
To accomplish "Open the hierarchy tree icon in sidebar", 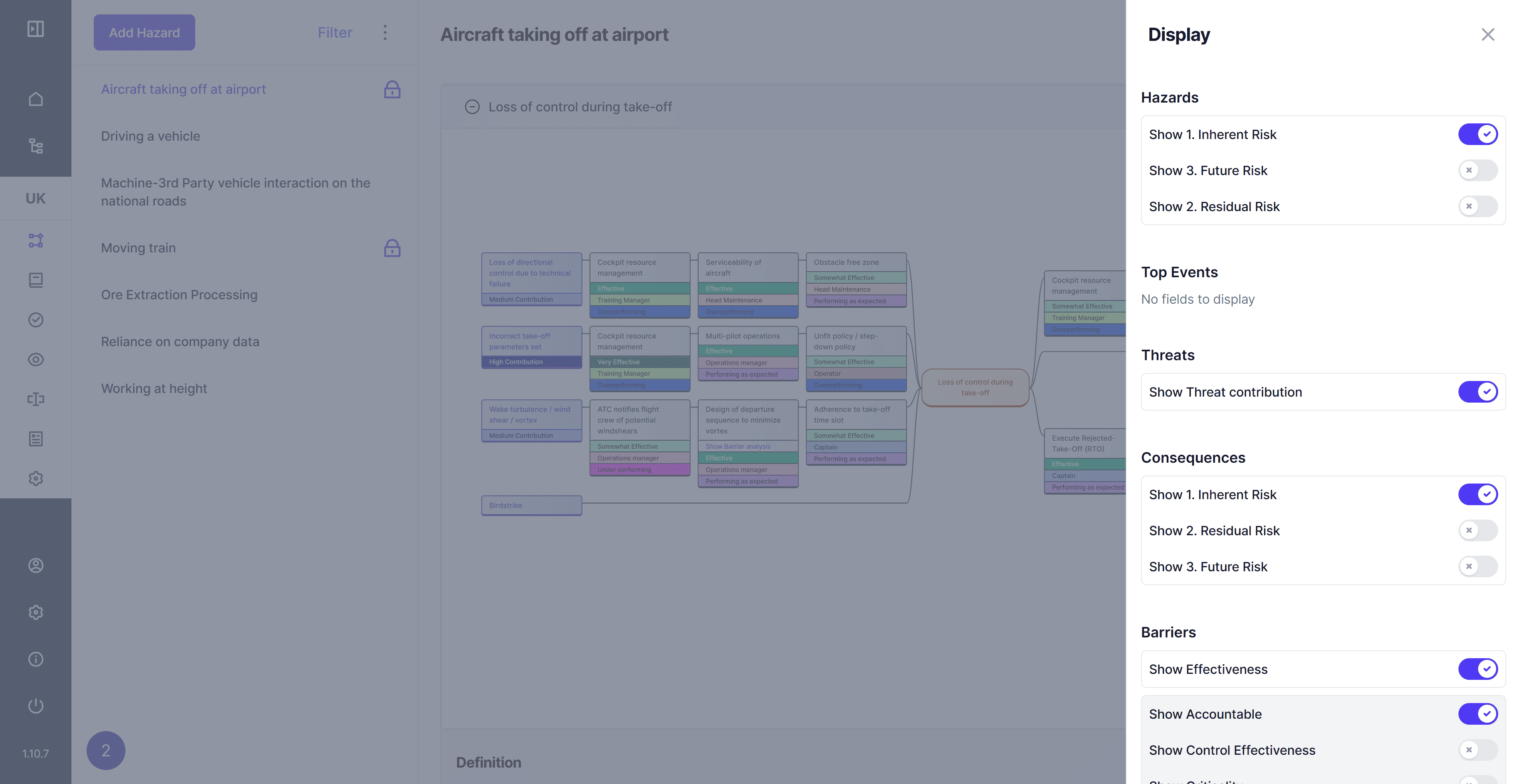I will 35,145.
